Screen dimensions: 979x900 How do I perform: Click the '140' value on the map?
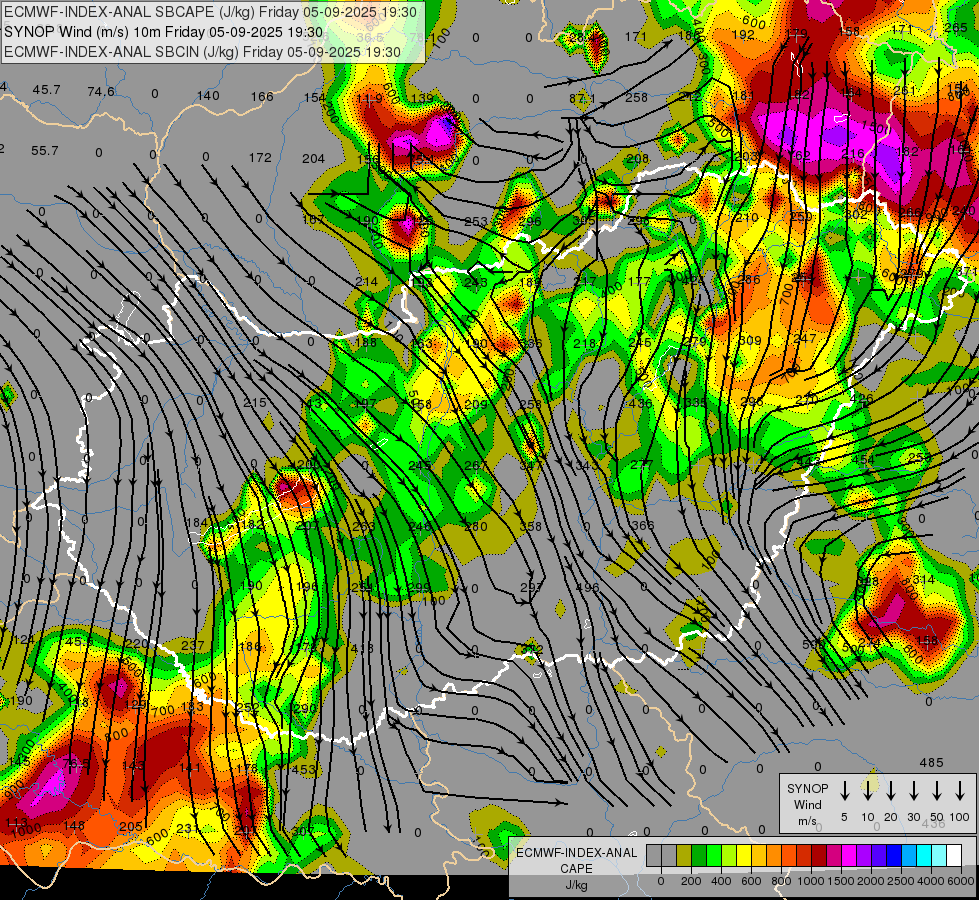pyautogui.click(x=208, y=96)
